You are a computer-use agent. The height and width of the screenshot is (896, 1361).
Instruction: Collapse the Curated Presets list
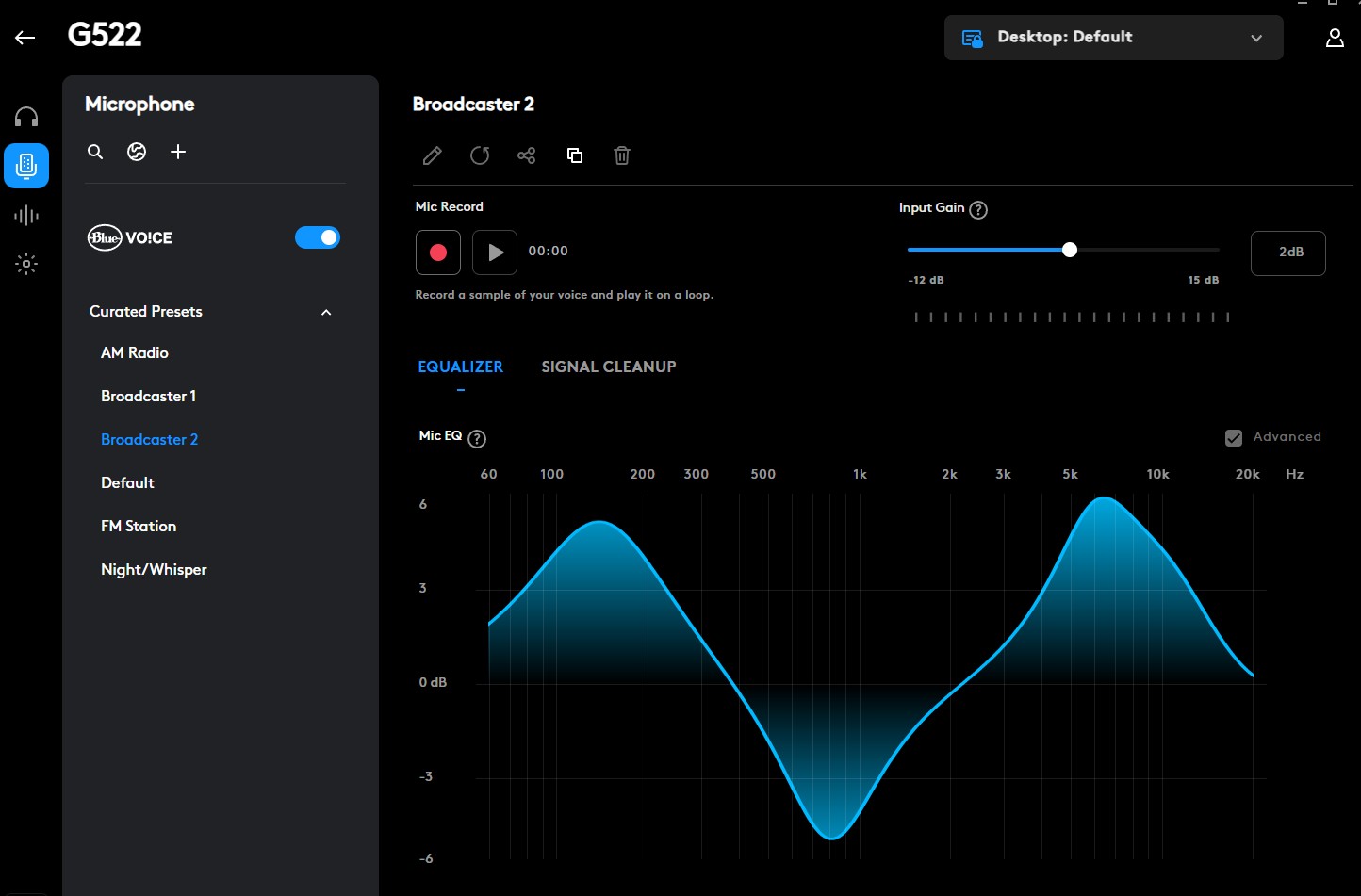[x=326, y=312]
